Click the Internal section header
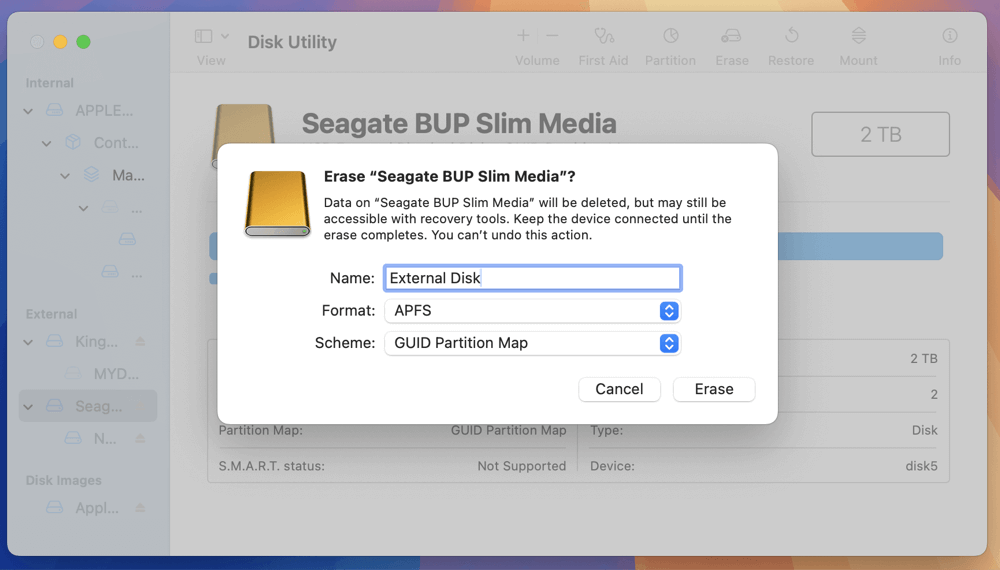This screenshot has height=570, width=1000. pos(50,83)
